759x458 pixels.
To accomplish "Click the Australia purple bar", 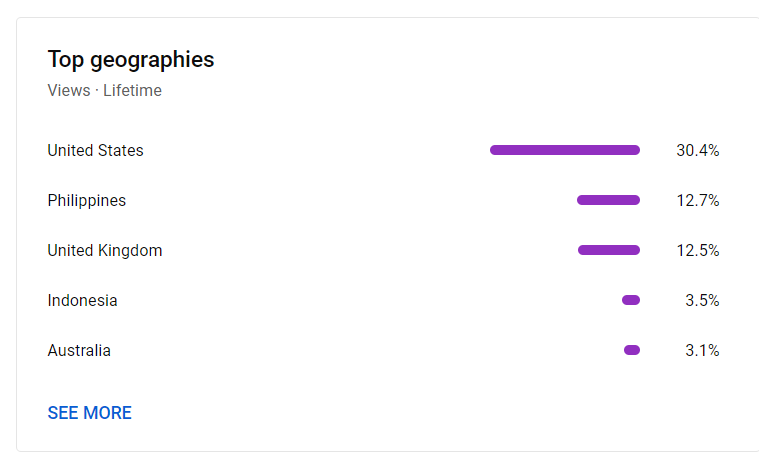I will tap(632, 350).
